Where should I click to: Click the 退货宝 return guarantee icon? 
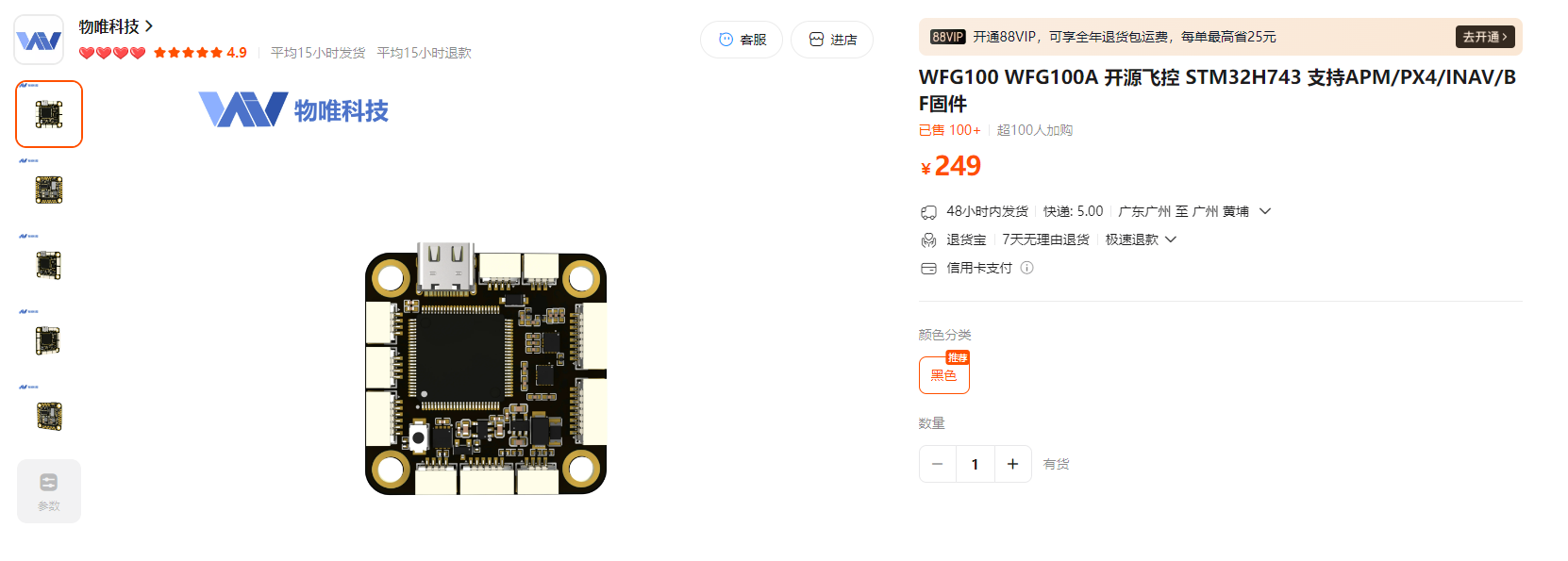click(x=928, y=240)
